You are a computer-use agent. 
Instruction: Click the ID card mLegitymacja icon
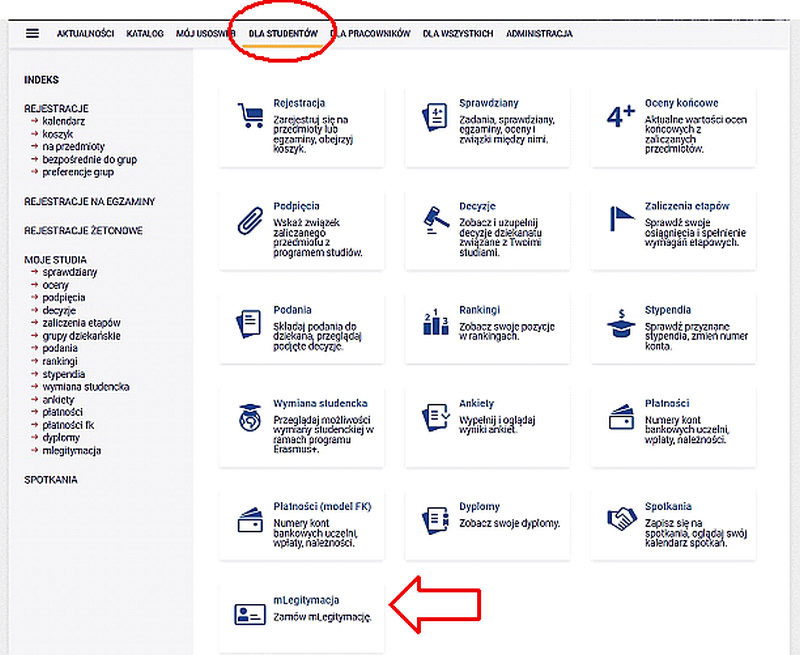(x=249, y=613)
